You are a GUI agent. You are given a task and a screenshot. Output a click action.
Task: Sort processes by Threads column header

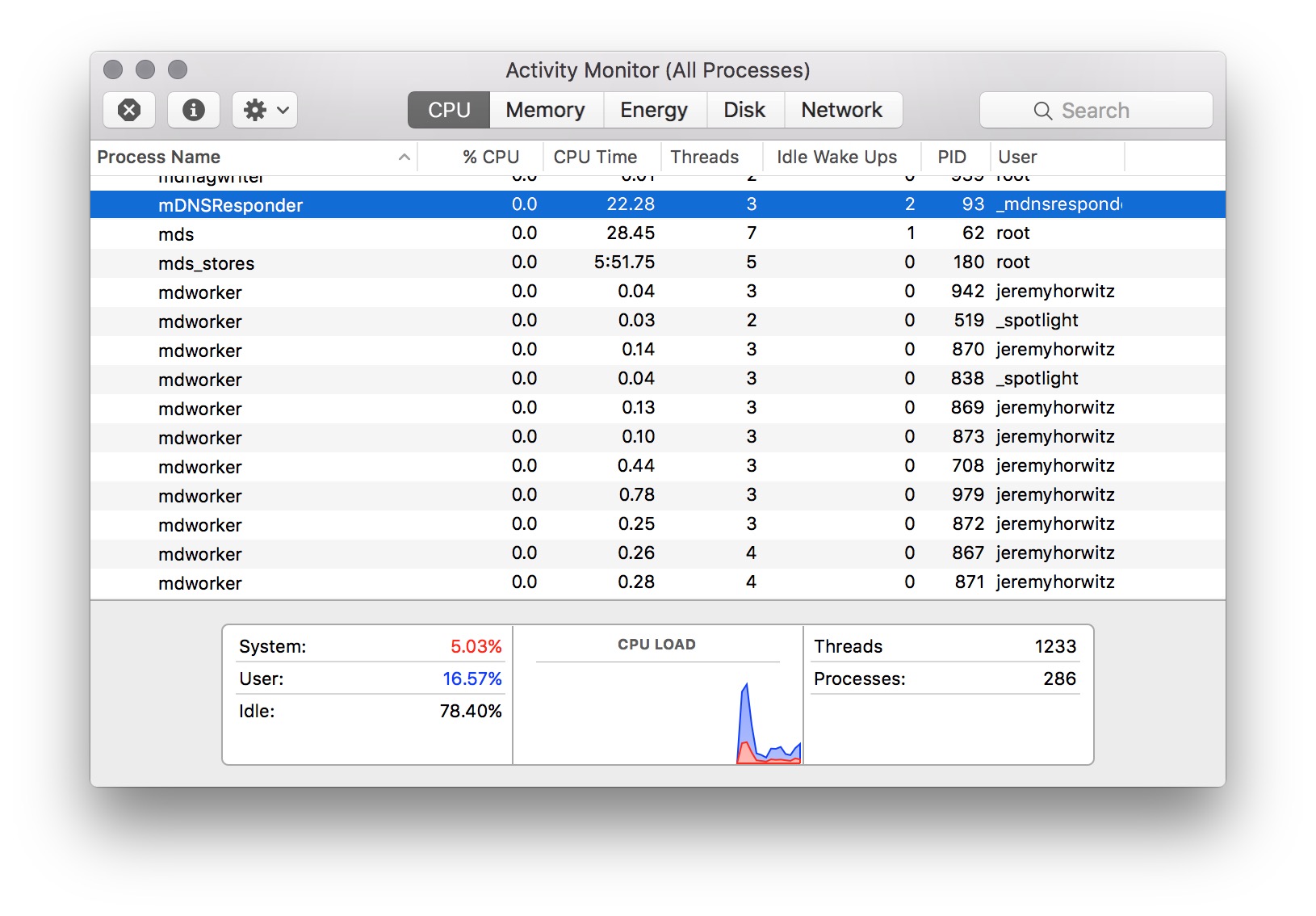[x=704, y=158]
